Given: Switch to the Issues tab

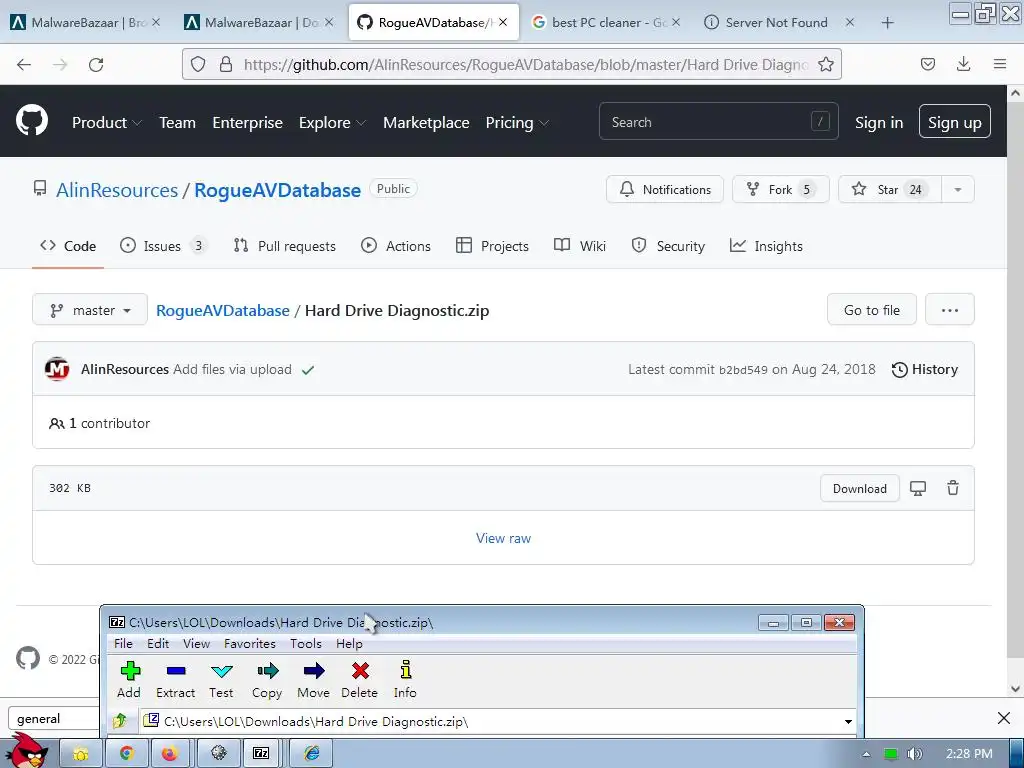Looking at the screenshot, I should tap(163, 246).
